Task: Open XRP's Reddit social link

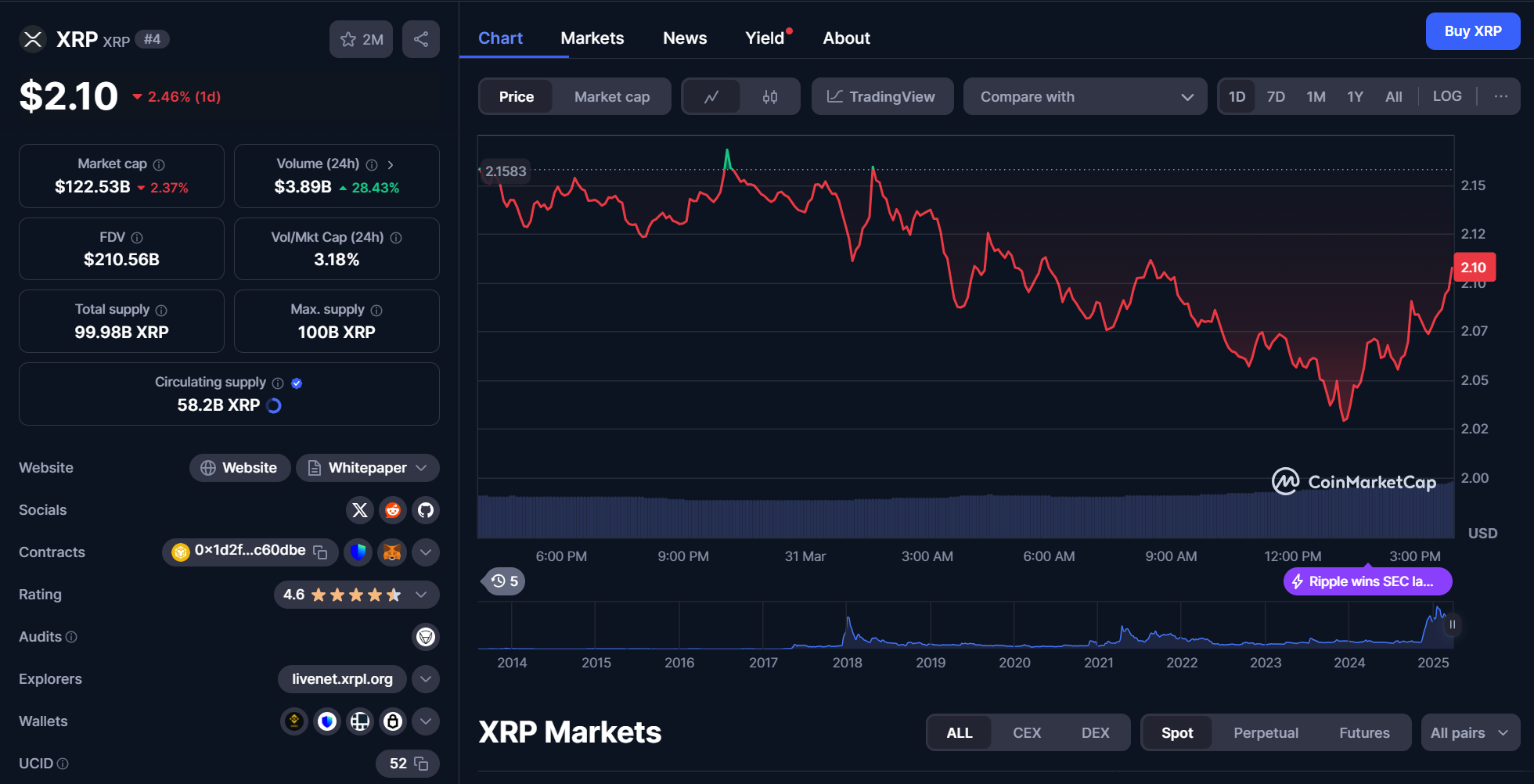Action: point(393,510)
